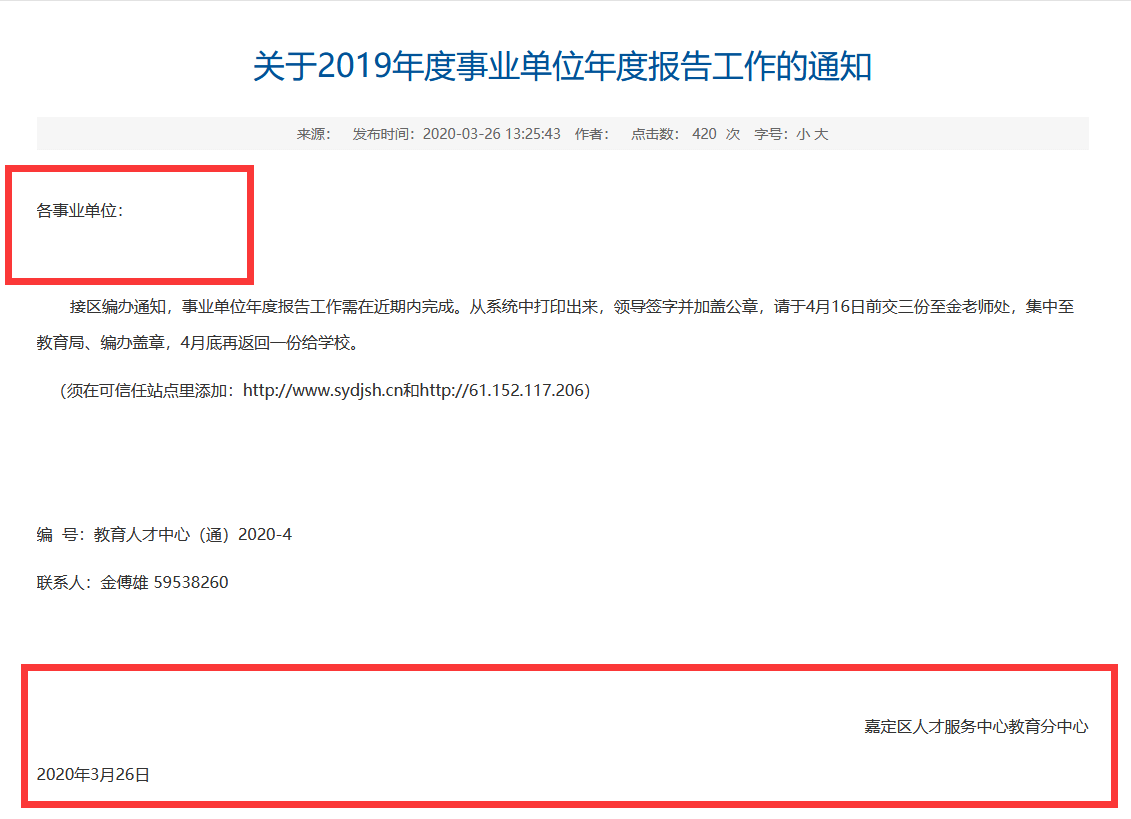Screen dimensions: 1131x819
Task: Click the 各事业单位 salutation text
Action: pyautogui.click(x=80, y=211)
